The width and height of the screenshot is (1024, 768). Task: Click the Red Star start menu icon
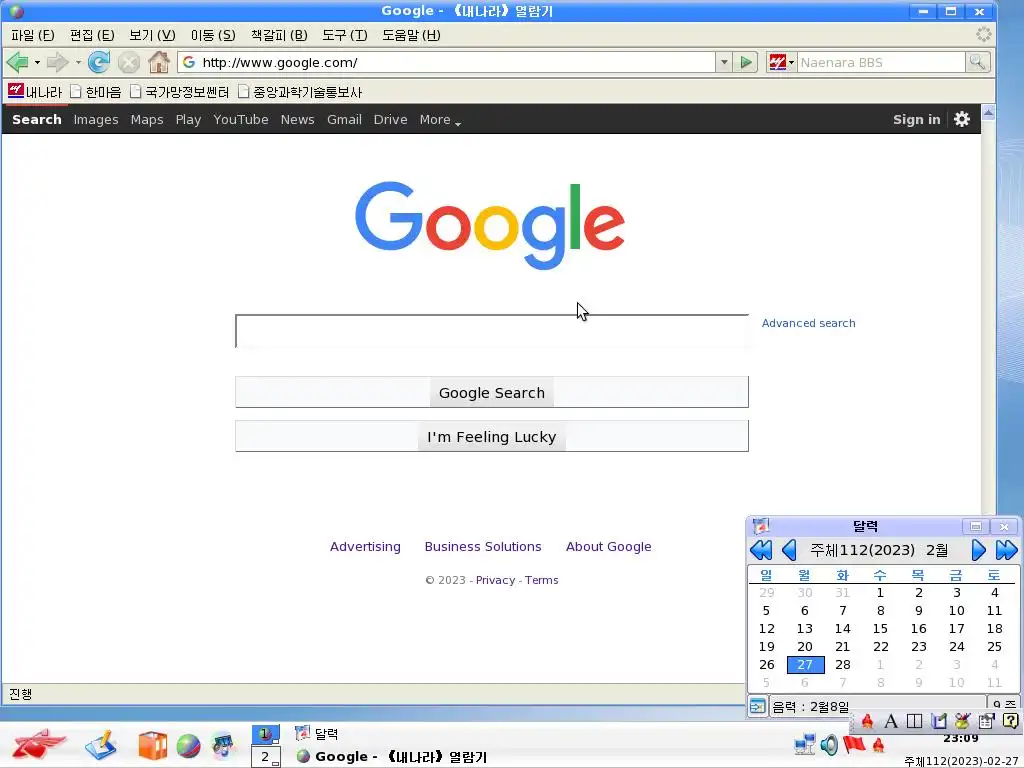click(x=38, y=744)
